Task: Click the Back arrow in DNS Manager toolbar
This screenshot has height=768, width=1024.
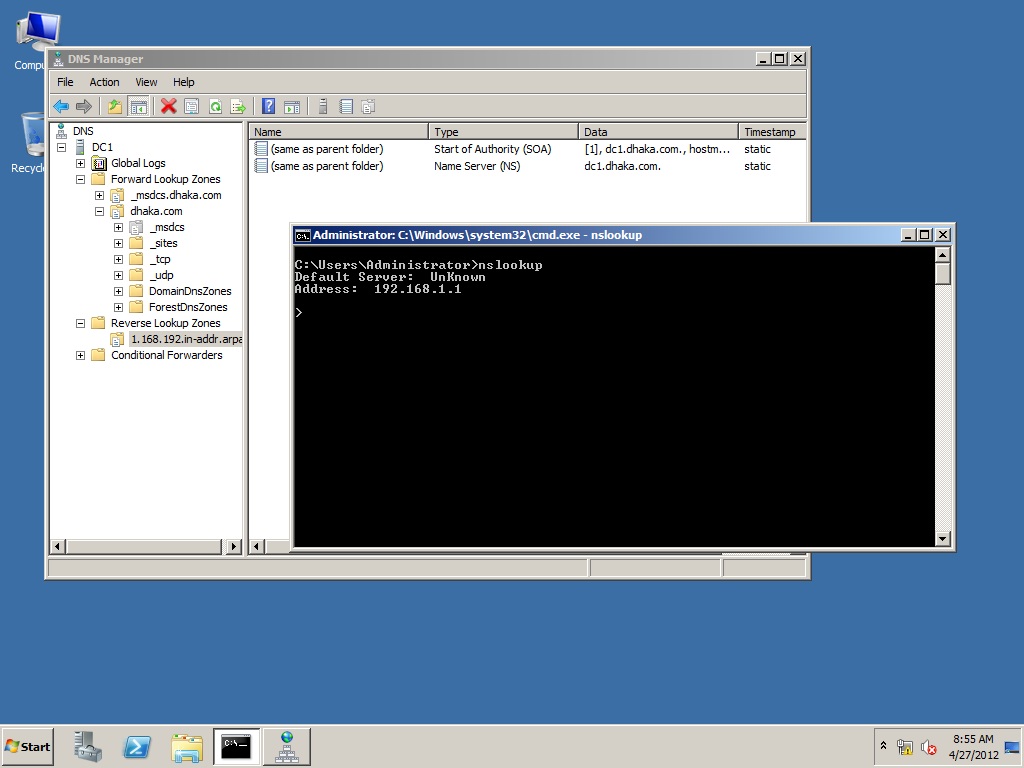Action: pyautogui.click(x=61, y=106)
